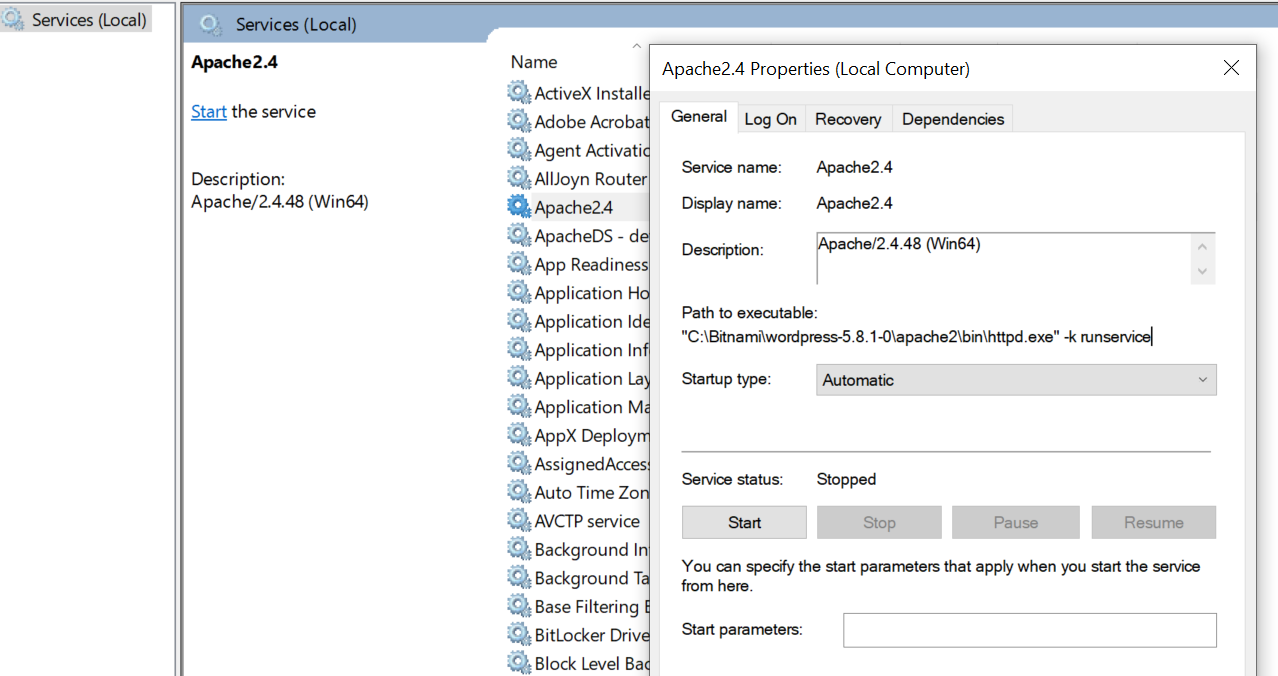The image size is (1278, 676).
Task: Click the Start parameters input field
Action: pyautogui.click(x=1030, y=630)
